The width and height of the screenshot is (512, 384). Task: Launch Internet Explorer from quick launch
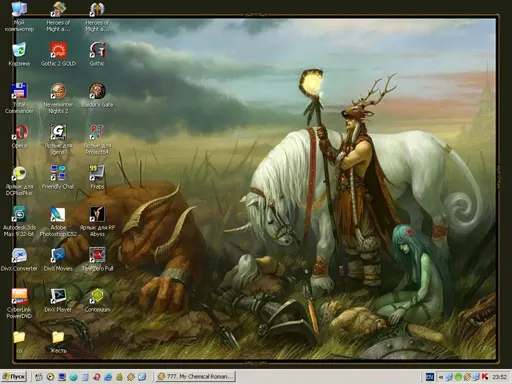pos(108,377)
